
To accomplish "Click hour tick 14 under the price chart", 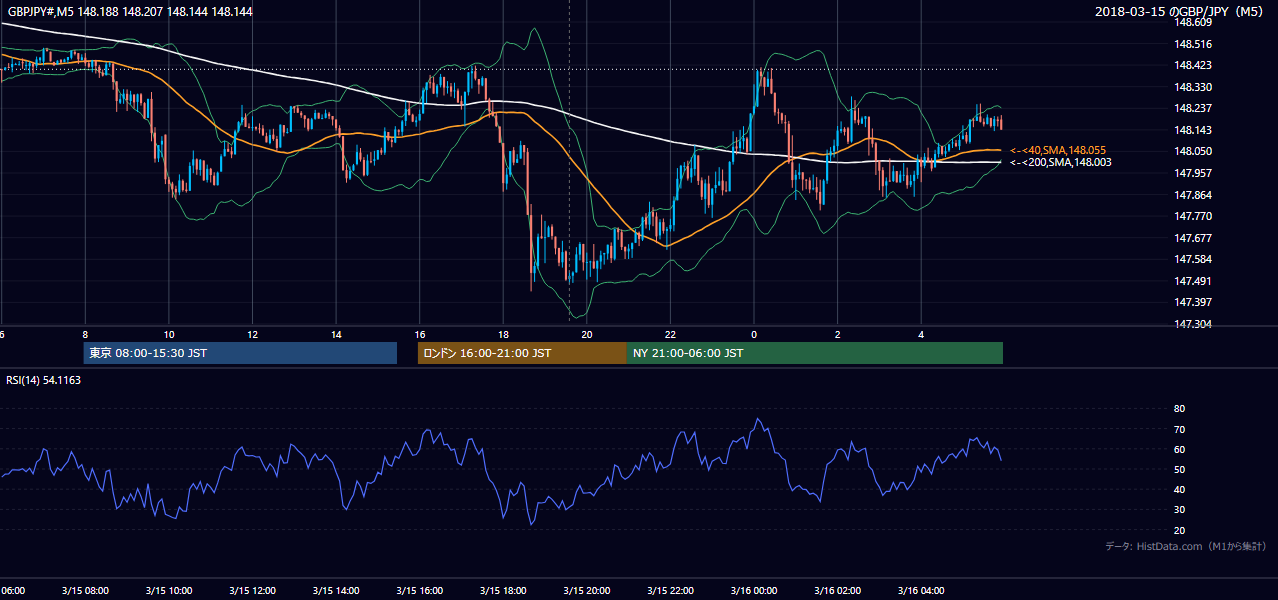I will pos(336,335).
